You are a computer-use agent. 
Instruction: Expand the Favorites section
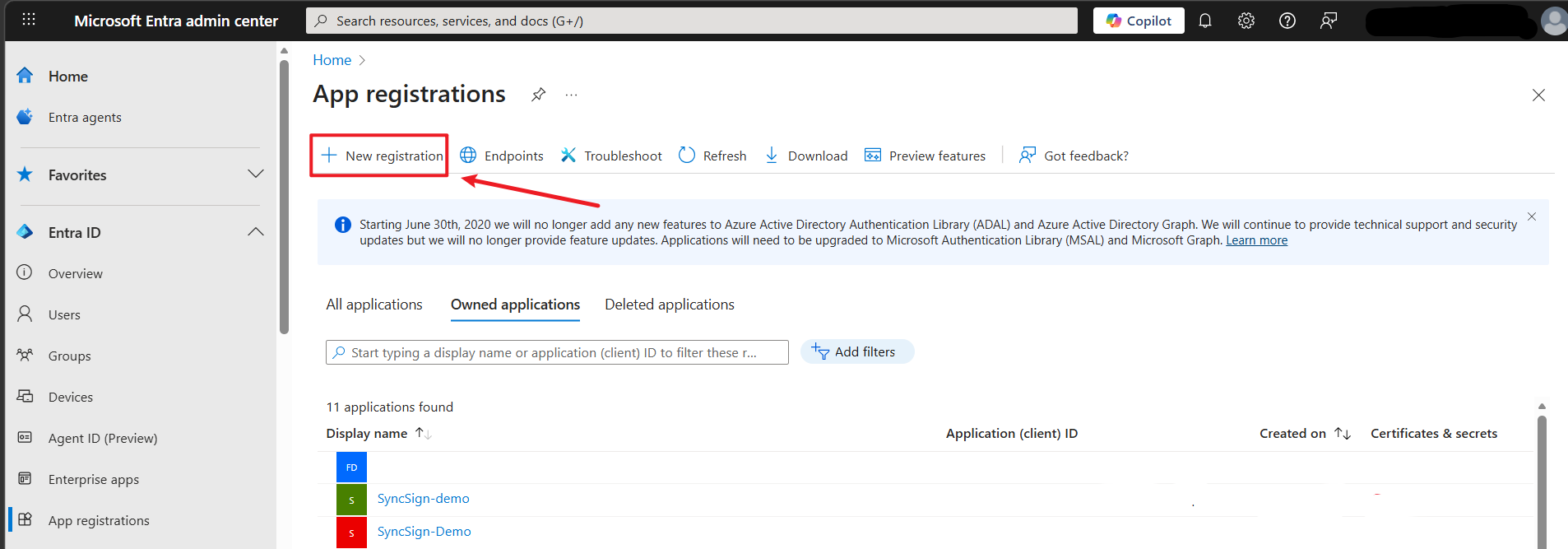256,174
